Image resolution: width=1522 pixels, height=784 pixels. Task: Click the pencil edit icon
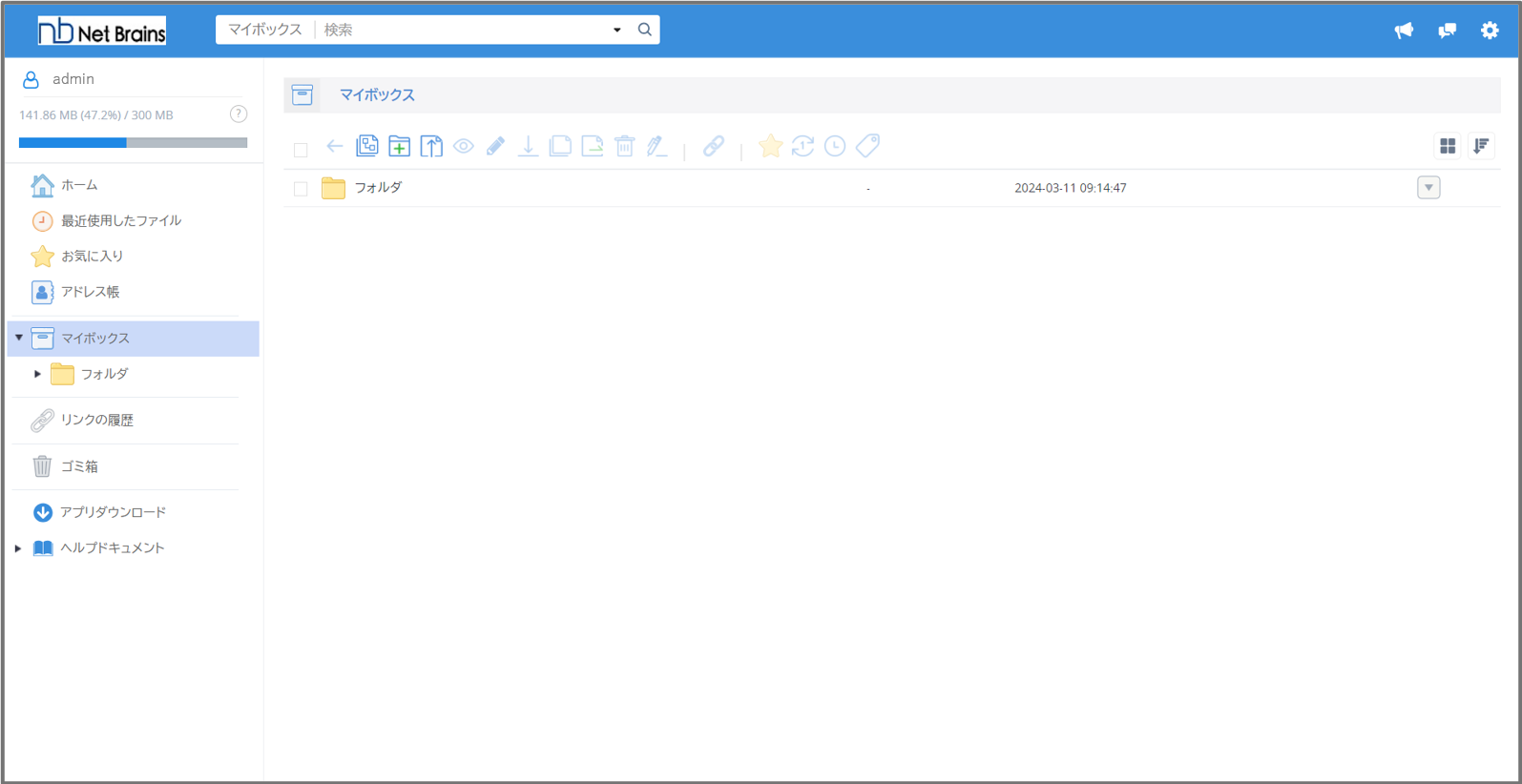(496, 146)
